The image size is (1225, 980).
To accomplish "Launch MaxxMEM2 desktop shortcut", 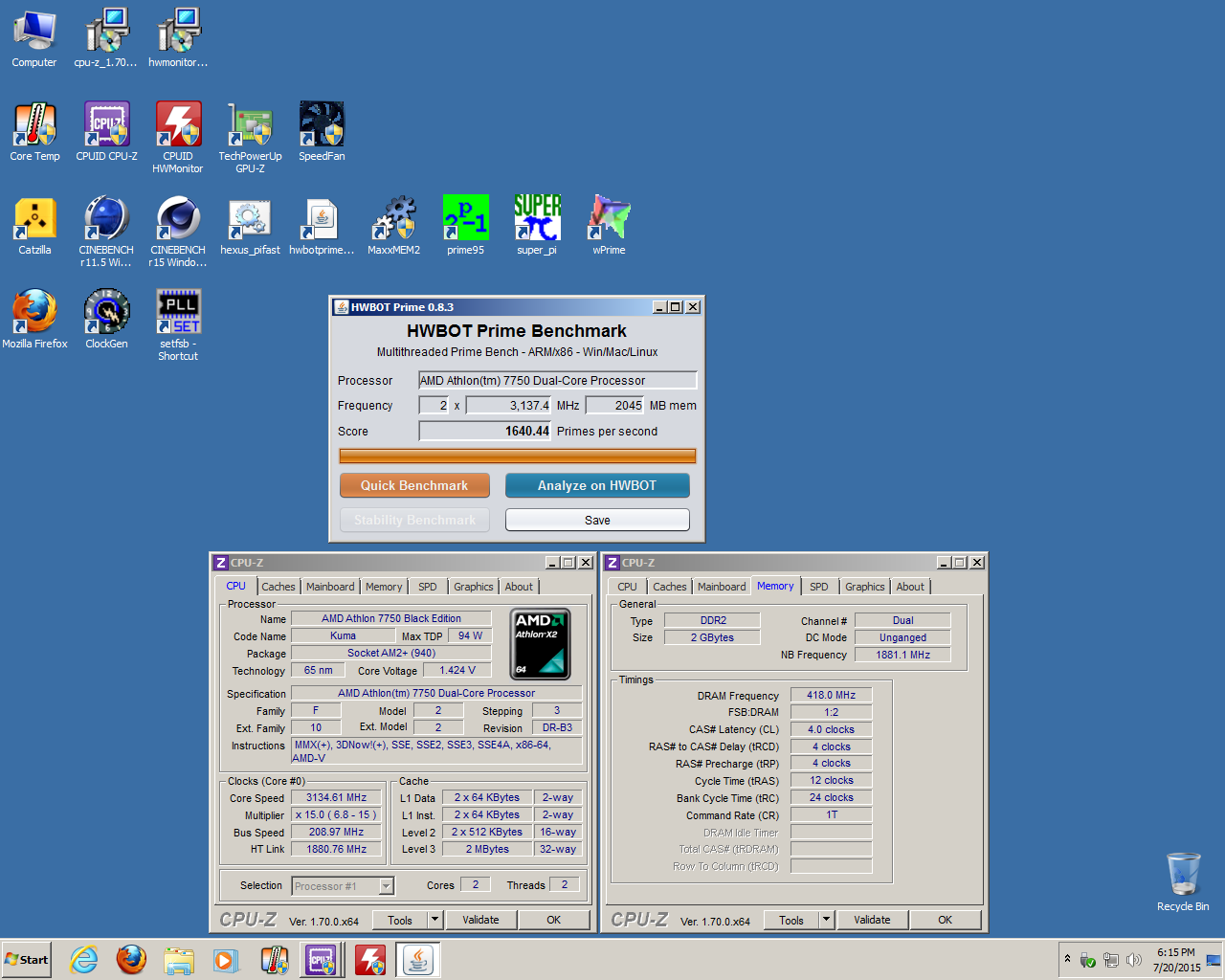I will tap(393, 226).
